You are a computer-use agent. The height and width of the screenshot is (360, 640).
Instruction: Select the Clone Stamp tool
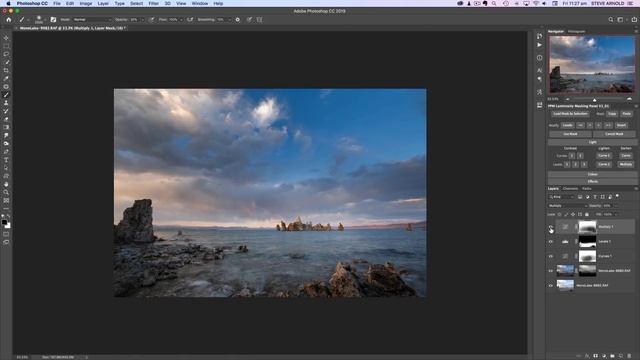pos(6,103)
